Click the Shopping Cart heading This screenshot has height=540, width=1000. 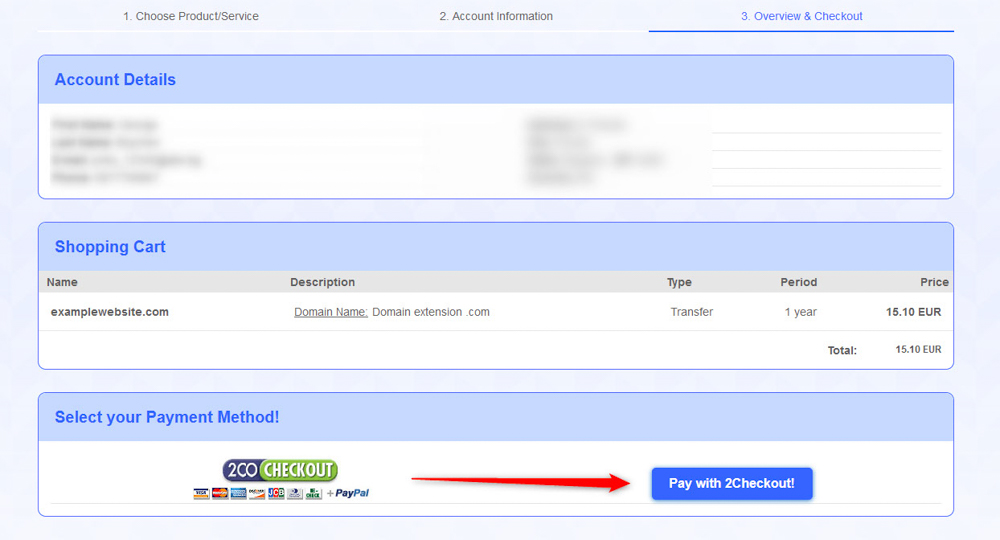(x=110, y=247)
